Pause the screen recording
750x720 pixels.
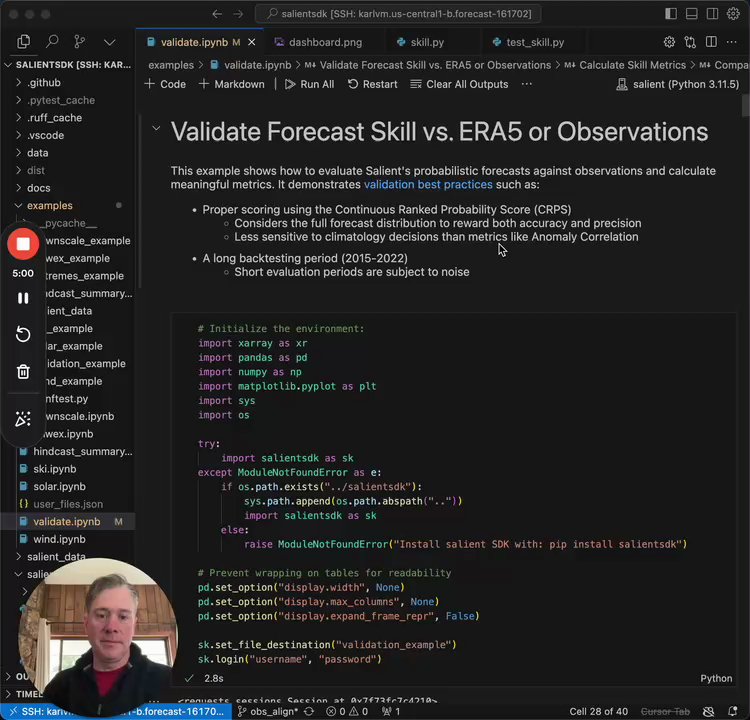click(x=23, y=298)
